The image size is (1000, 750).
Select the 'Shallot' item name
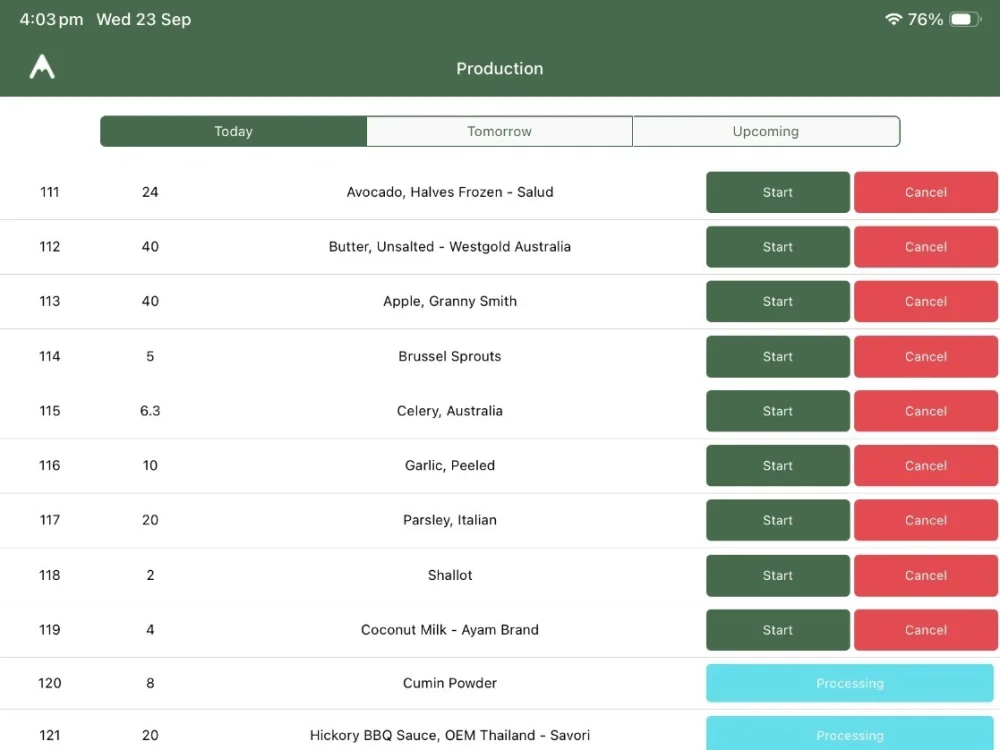tap(450, 575)
